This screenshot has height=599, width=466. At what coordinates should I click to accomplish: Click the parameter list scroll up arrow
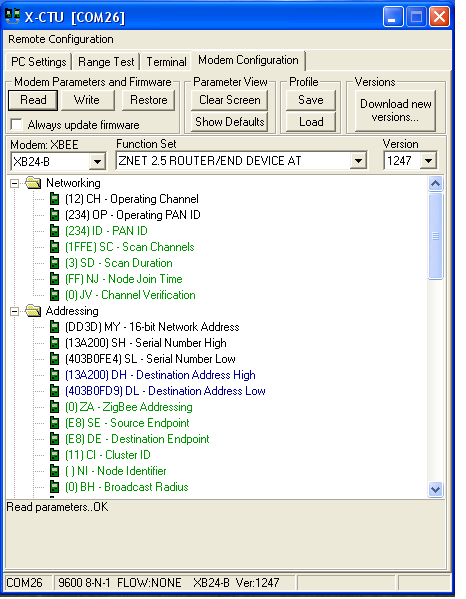[435, 184]
